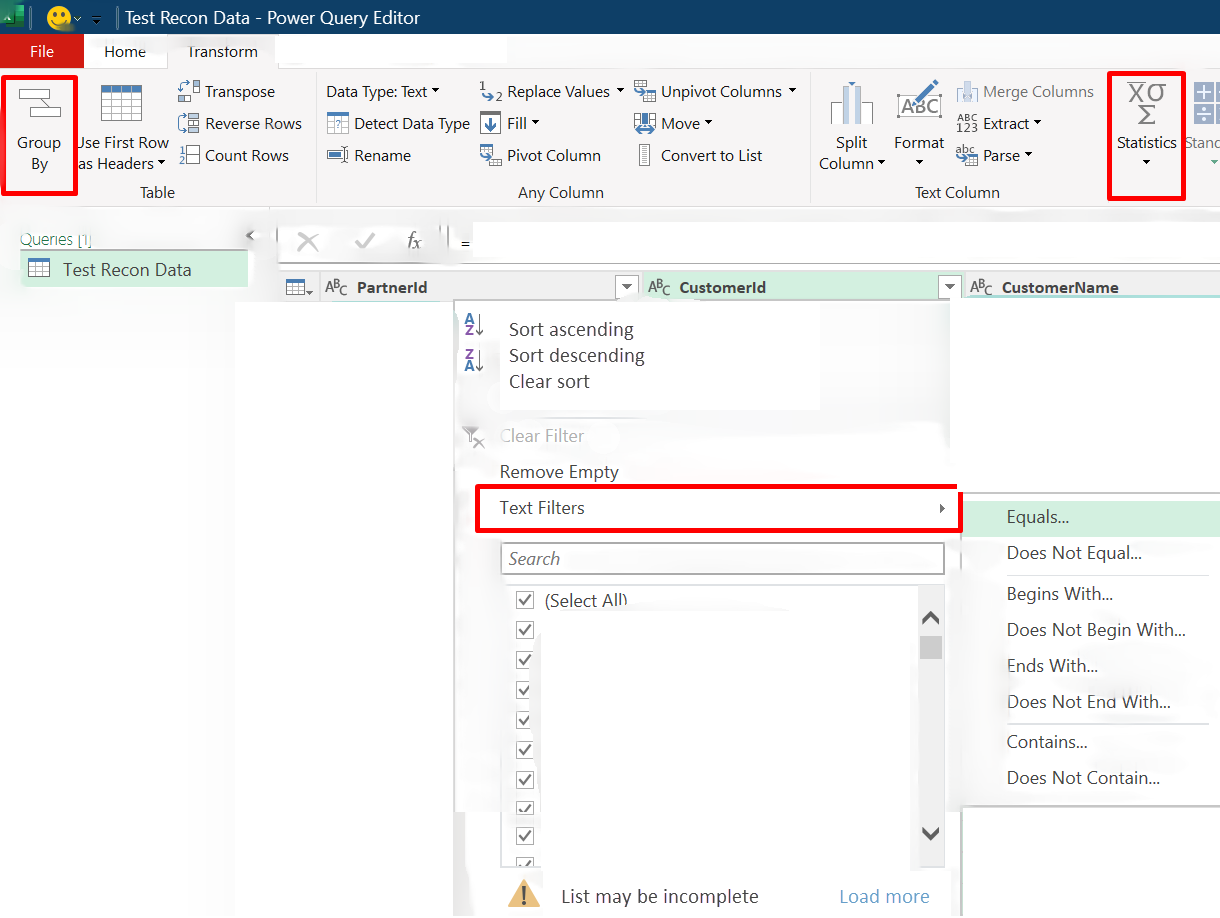Image resolution: width=1220 pixels, height=918 pixels.
Task: Confirm the formula bar entry
Action: click(x=365, y=241)
